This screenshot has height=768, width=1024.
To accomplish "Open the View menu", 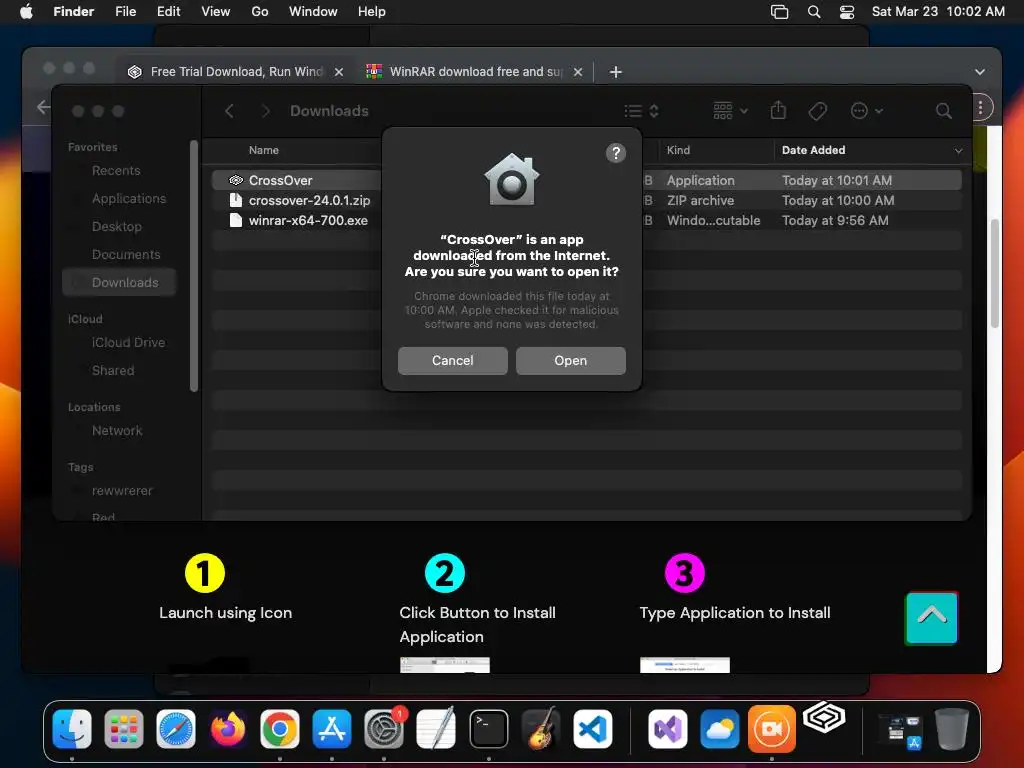I will (x=216, y=12).
